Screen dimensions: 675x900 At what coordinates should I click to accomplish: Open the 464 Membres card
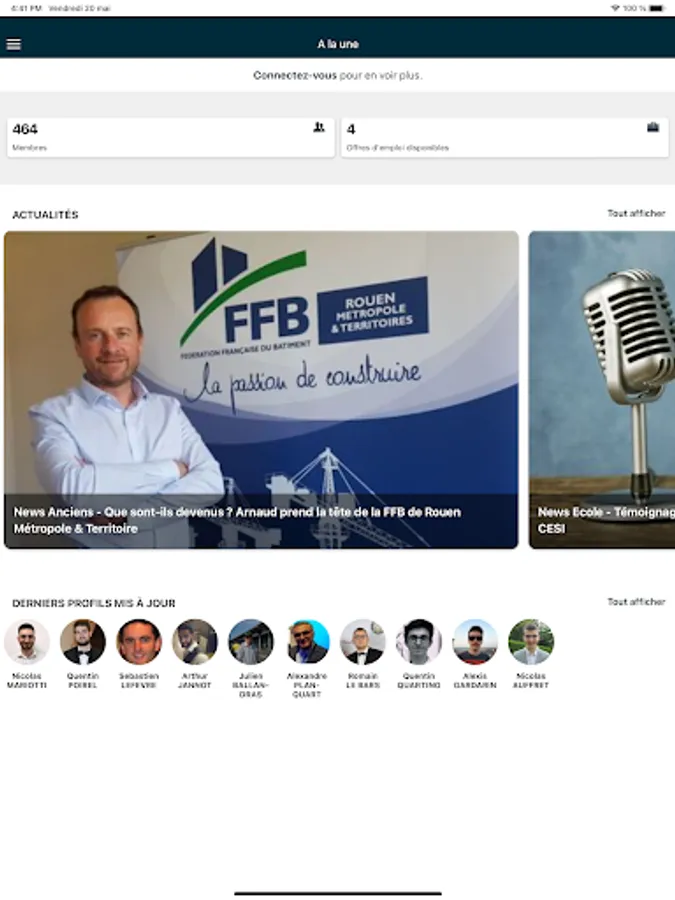pos(170,138)
